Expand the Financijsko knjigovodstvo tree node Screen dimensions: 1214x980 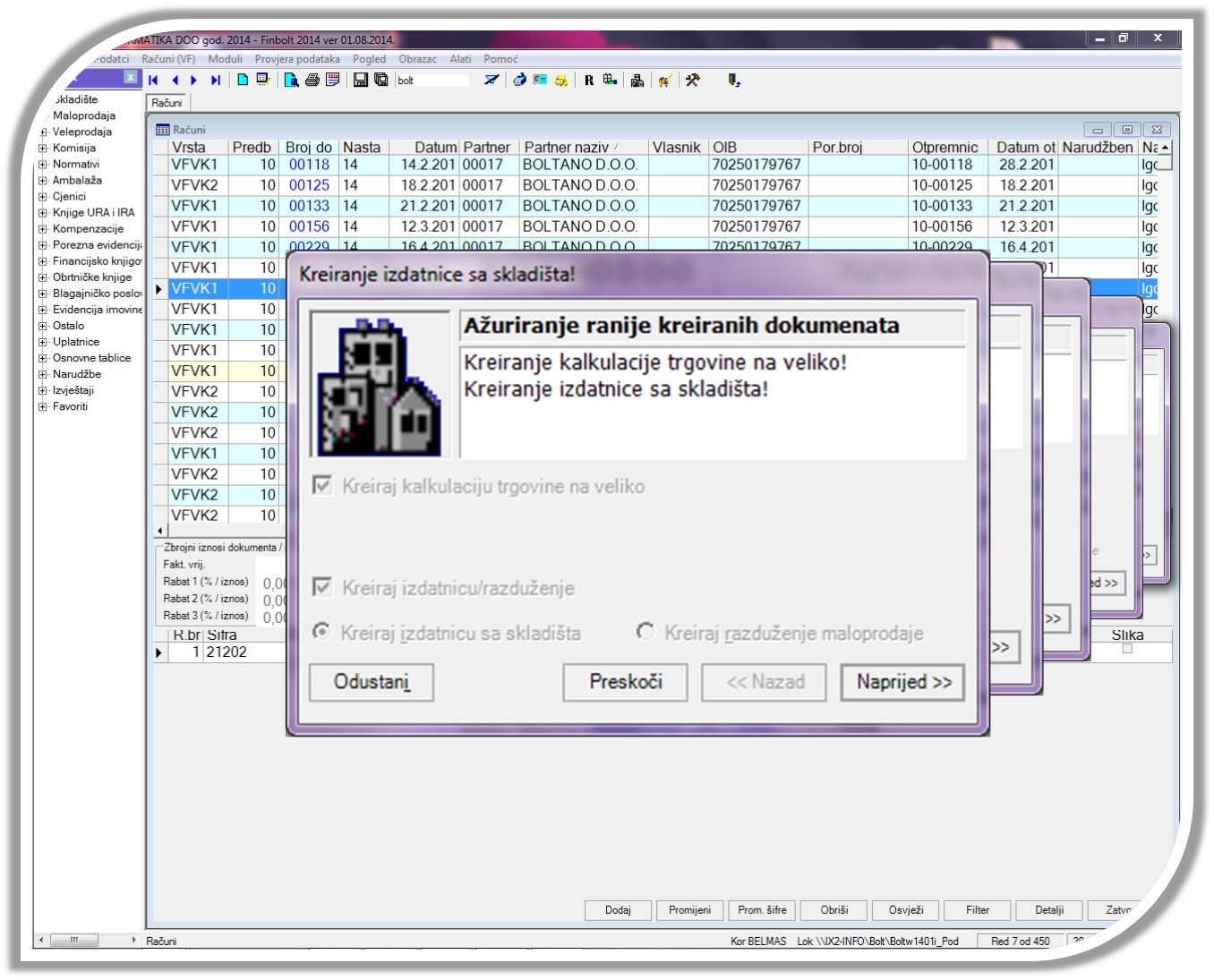point(43,261)
